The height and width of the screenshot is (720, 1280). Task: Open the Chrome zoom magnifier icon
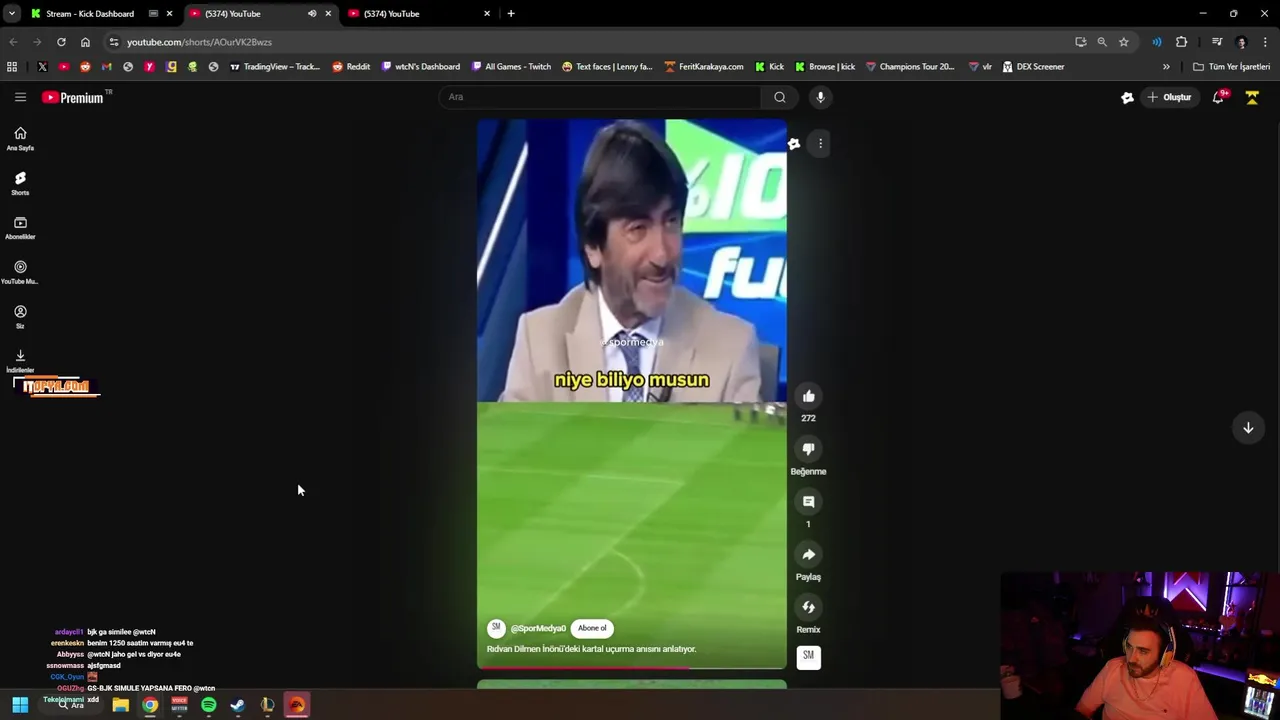(1102, 42)
